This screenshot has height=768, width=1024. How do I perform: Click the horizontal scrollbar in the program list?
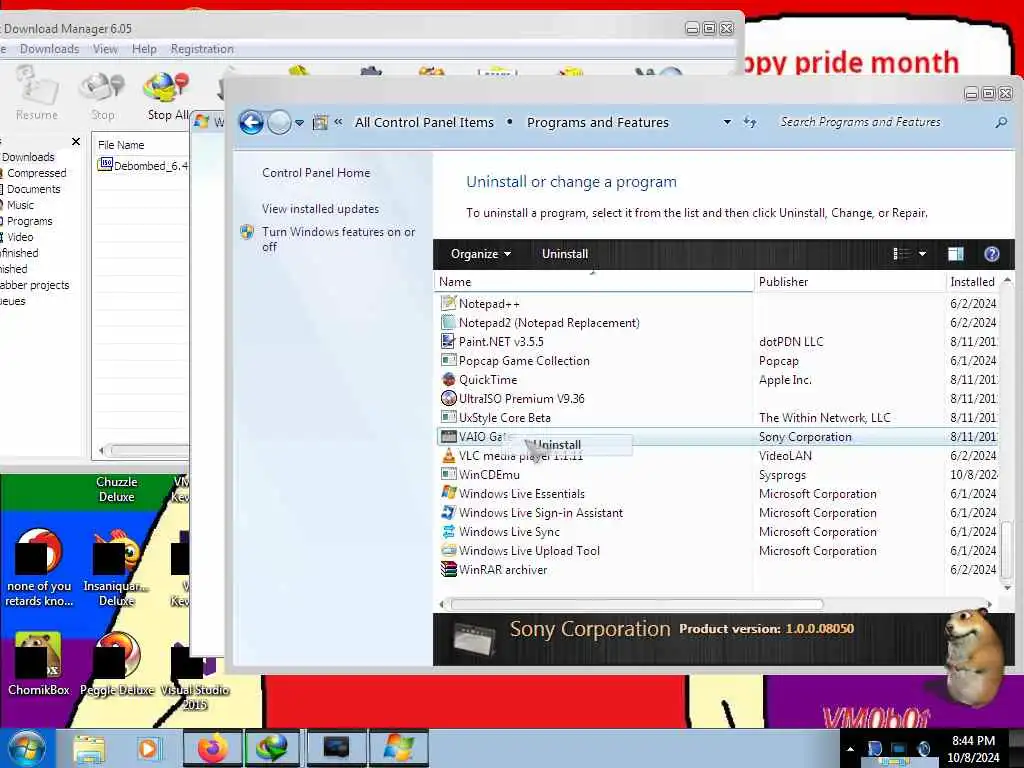(x=637, y=604)
